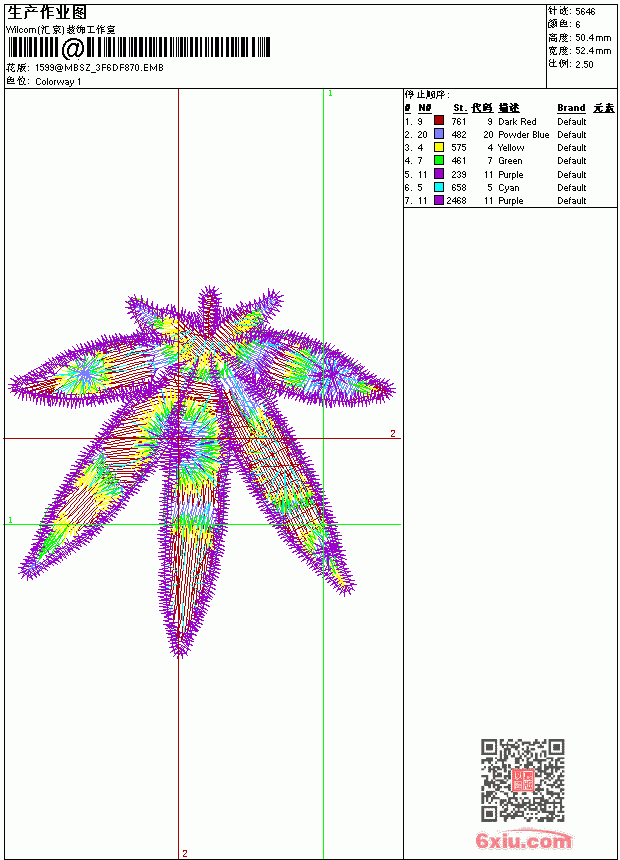The height and width of the screenshot is (860, 620).
Task: Click stitch count 461 in Green row
Action: (x=459, y=161)
